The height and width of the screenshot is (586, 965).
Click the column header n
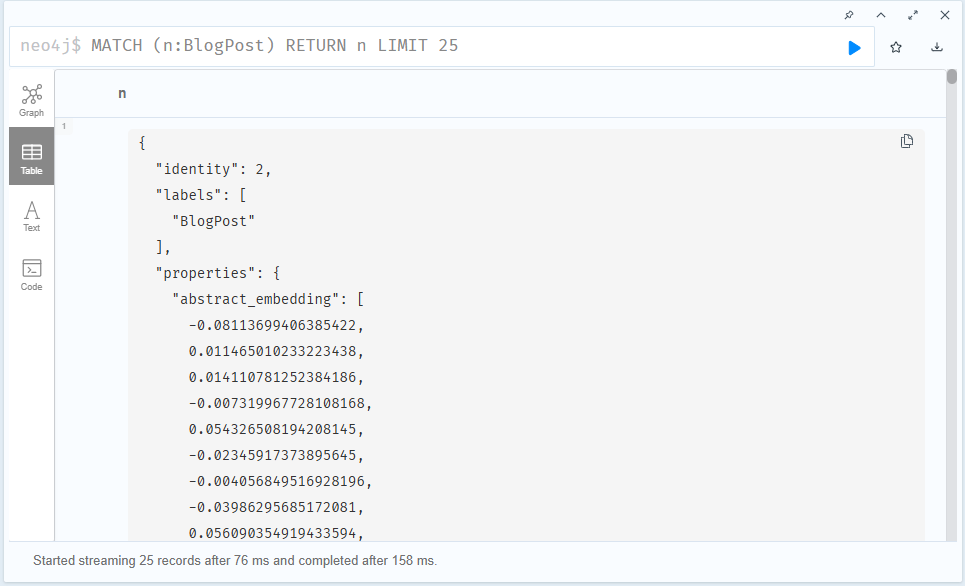pyautogui.click(x=122, y=94)
